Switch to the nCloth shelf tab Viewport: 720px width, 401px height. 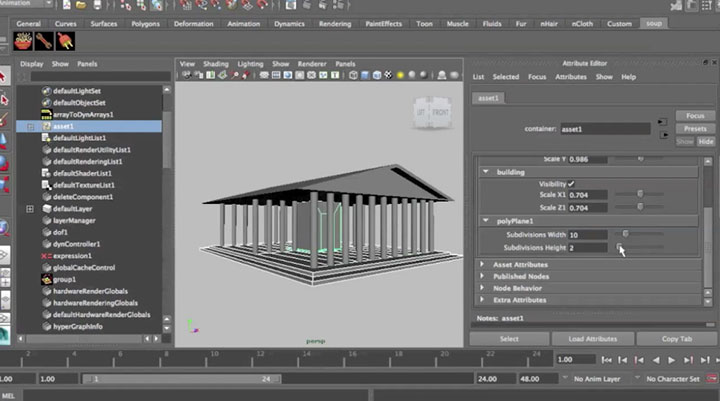pyautogui.click(x=582, y=24)
